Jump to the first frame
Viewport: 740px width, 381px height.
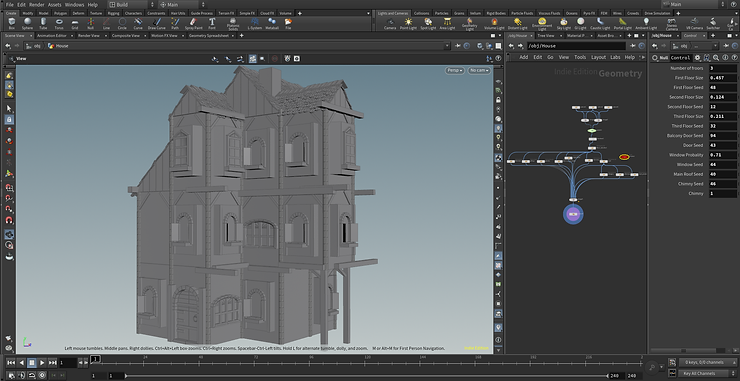click(11, 363)
